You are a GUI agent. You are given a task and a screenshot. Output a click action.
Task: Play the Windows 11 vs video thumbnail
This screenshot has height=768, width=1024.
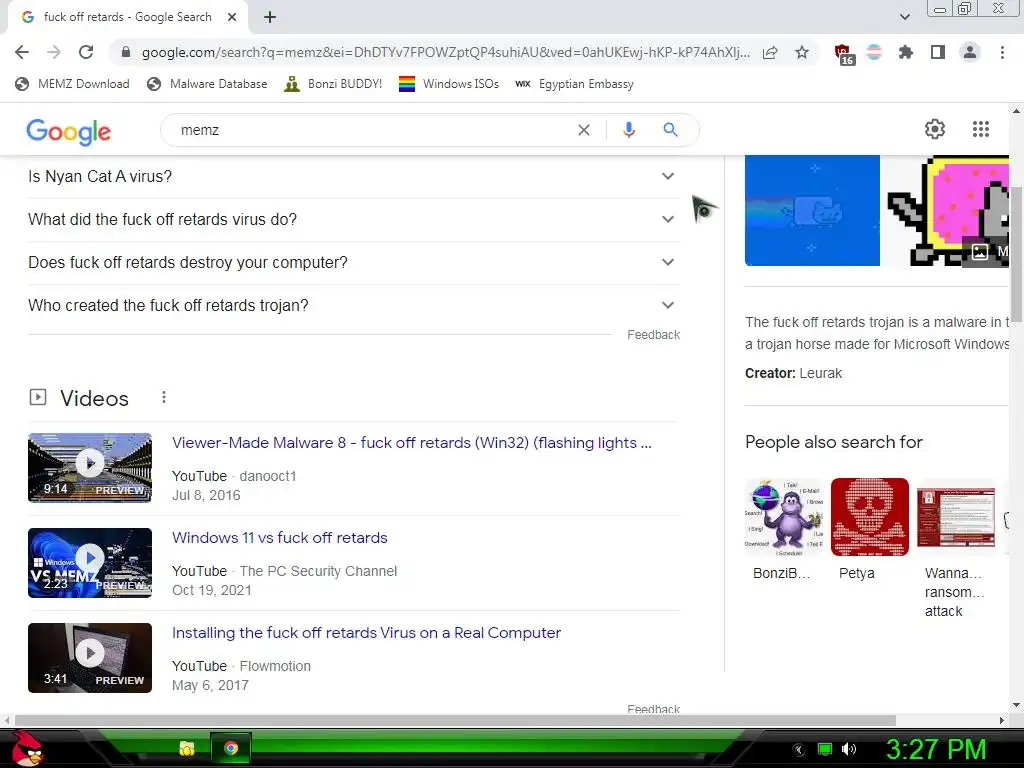[x=90, y=563]
